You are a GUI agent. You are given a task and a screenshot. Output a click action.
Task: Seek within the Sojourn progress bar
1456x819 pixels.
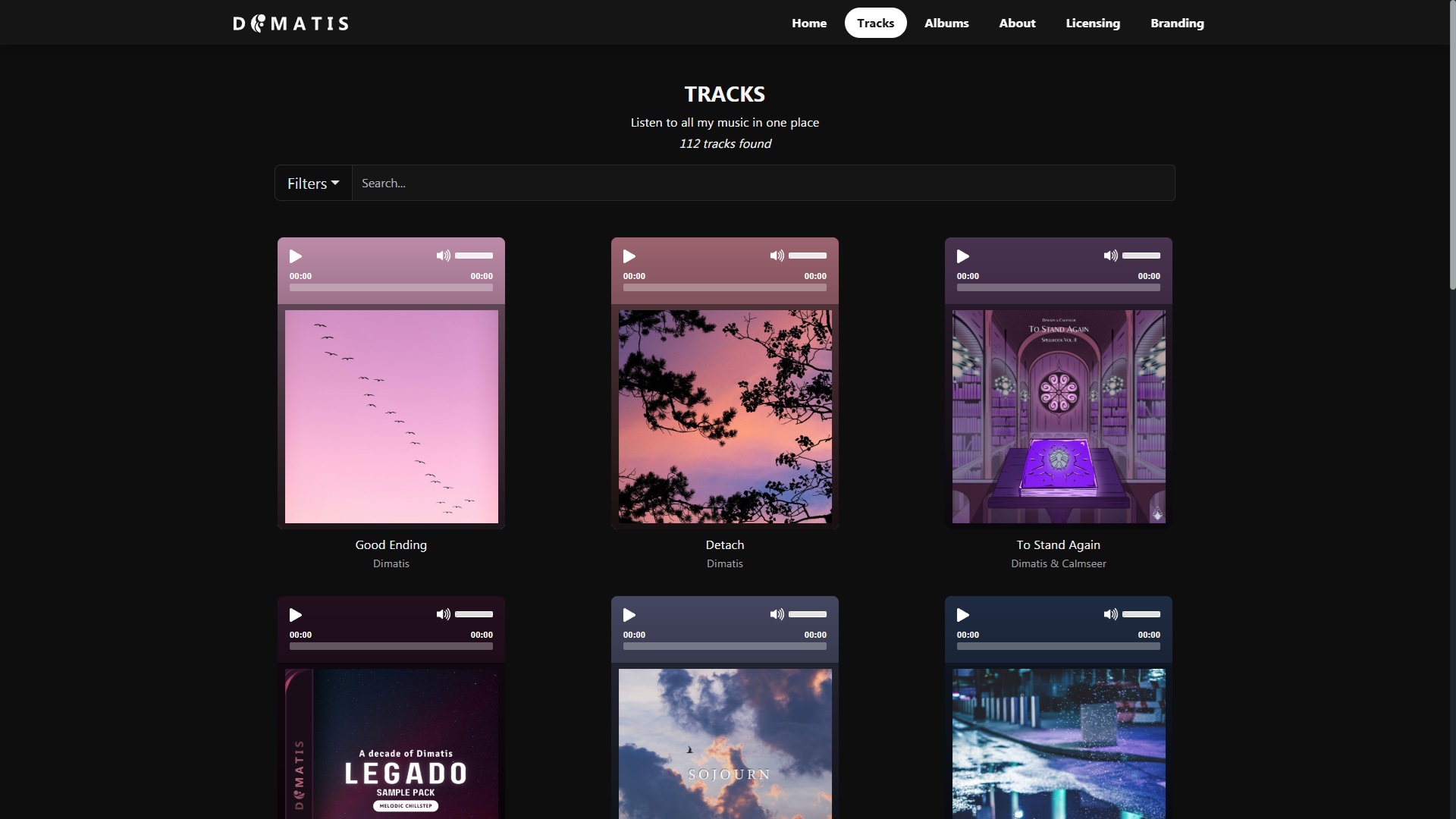tap(725, 646)
